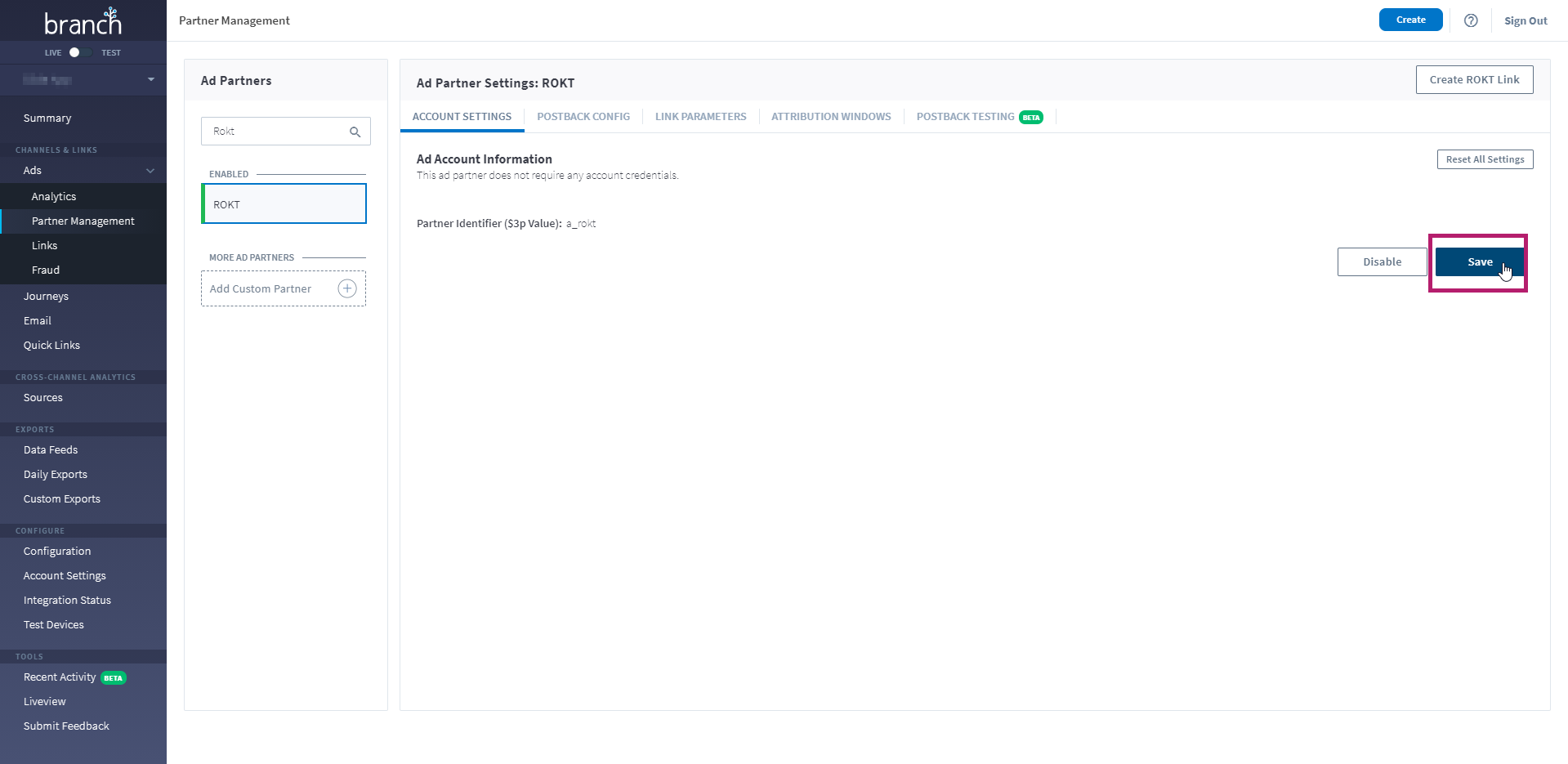Switch to the Account Settings tab

[x=462, y=117]
